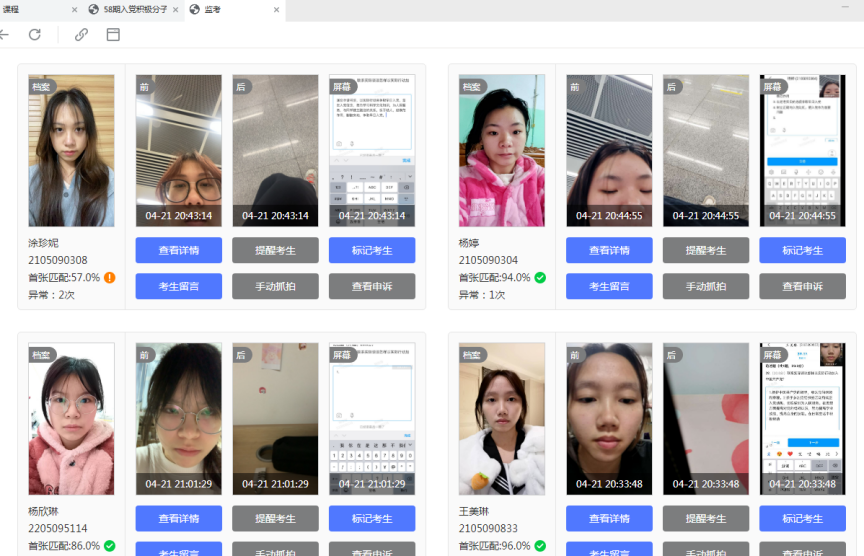
Task: Click orange warning icon beside 57.0% match
Action: [110, 277]
